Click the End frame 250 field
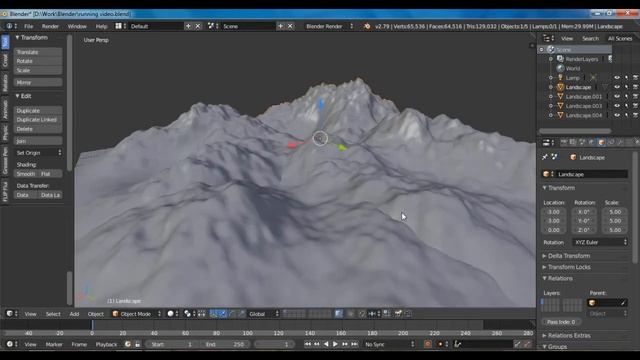This screenshot has height=360, width=640. click(x=224, y=344)
